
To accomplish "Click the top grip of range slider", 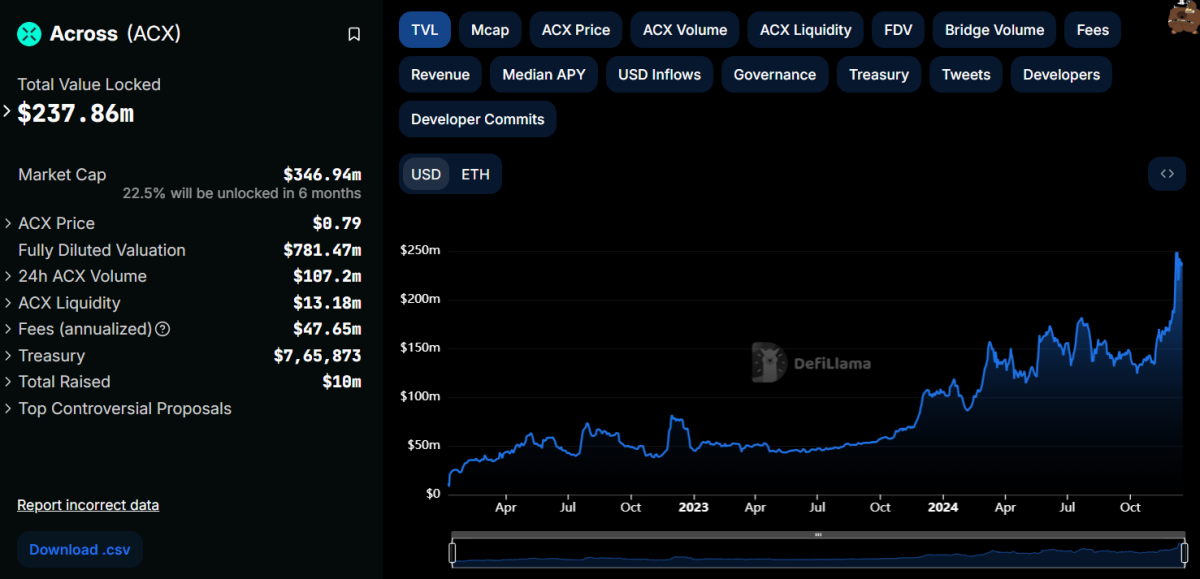I will click(818, 535).
